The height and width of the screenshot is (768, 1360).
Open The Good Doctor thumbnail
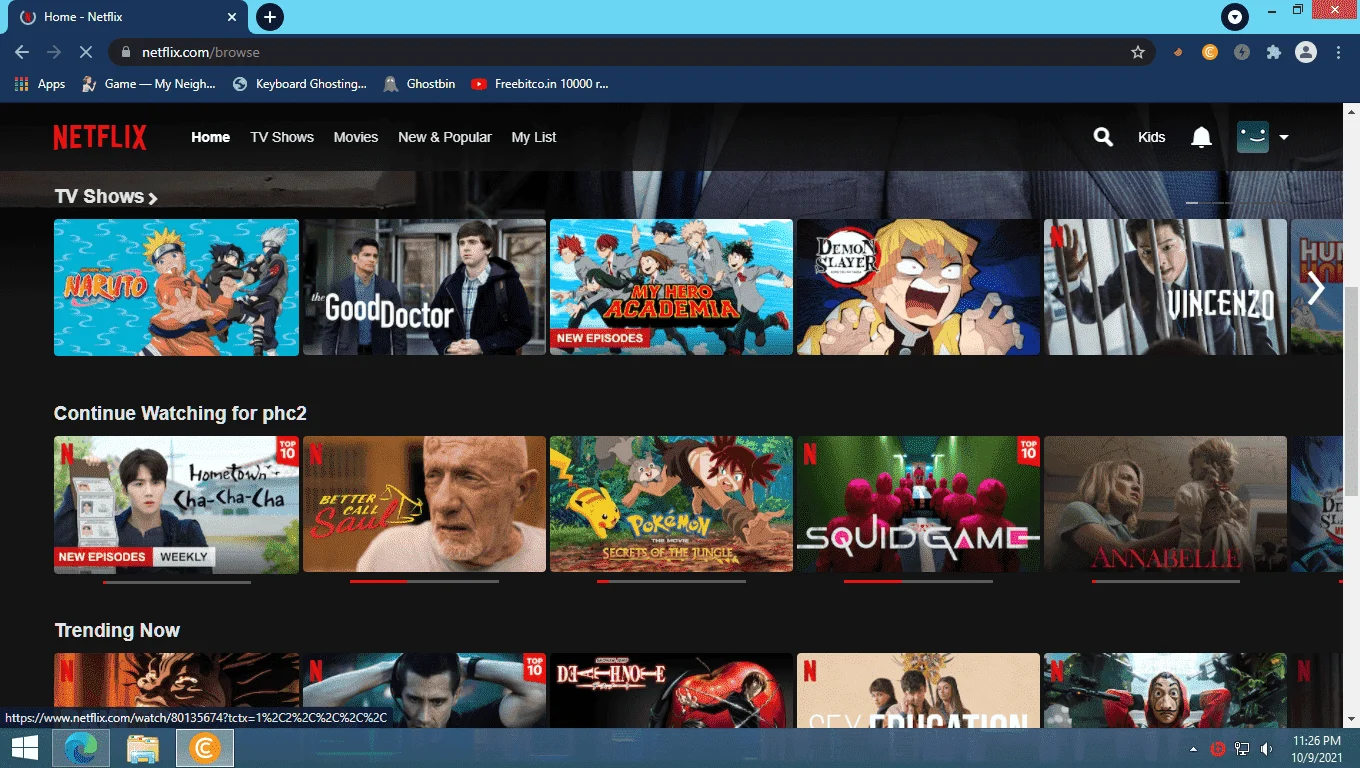point(424,287)
